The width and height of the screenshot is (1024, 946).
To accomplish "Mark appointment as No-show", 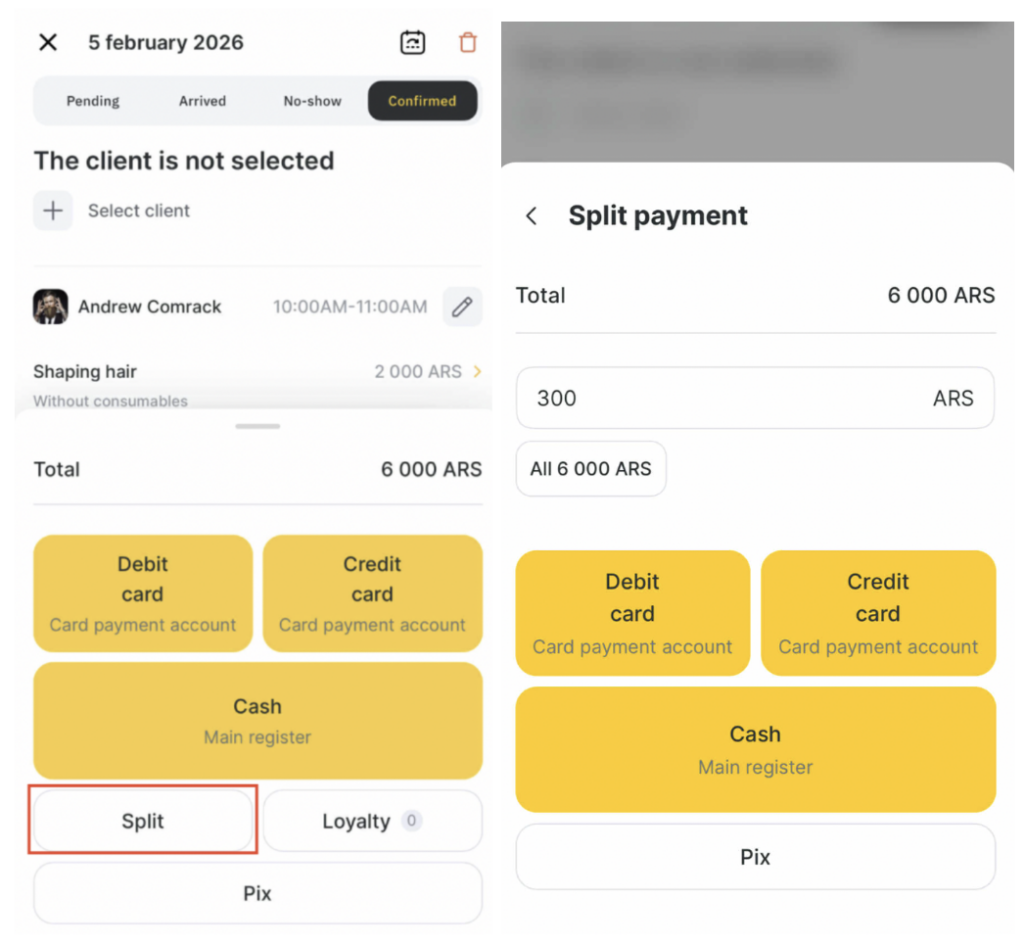I will point(312,101).
